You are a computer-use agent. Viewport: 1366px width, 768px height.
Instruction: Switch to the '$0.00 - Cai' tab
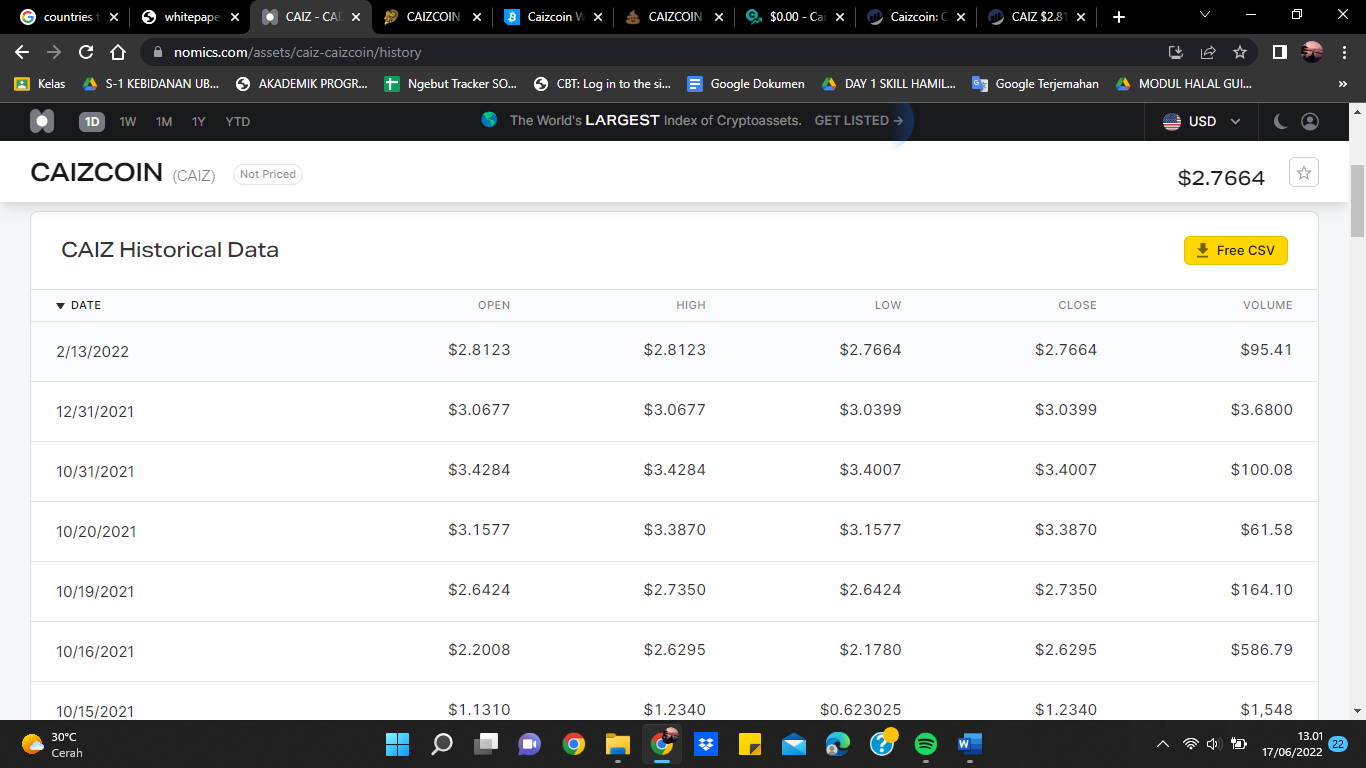(795, 17)
